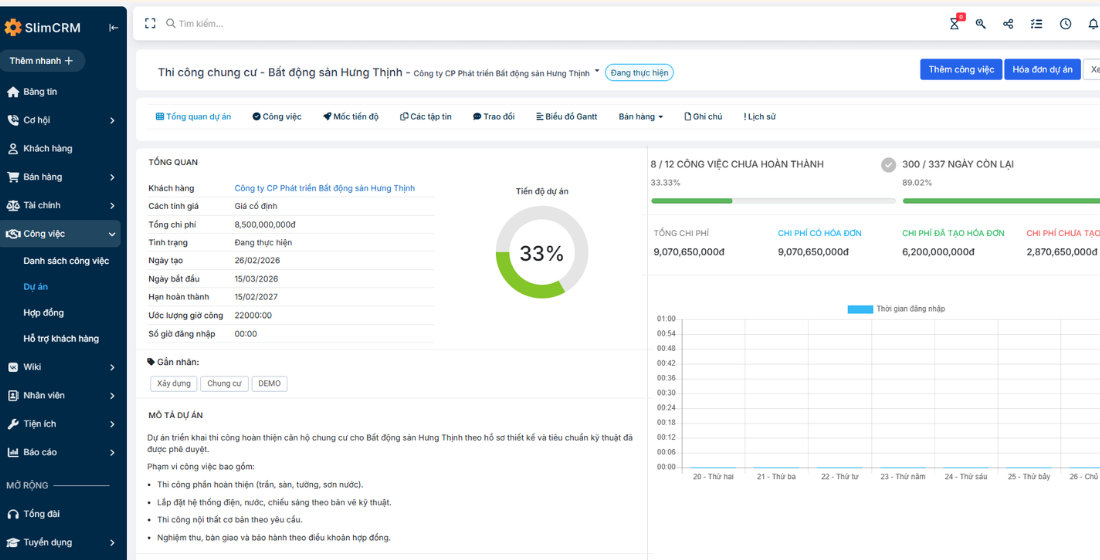Collapse the sidebar with the arrow icon
The width and height of the screenshot is (1100, 560).
(x=114, y=28)
